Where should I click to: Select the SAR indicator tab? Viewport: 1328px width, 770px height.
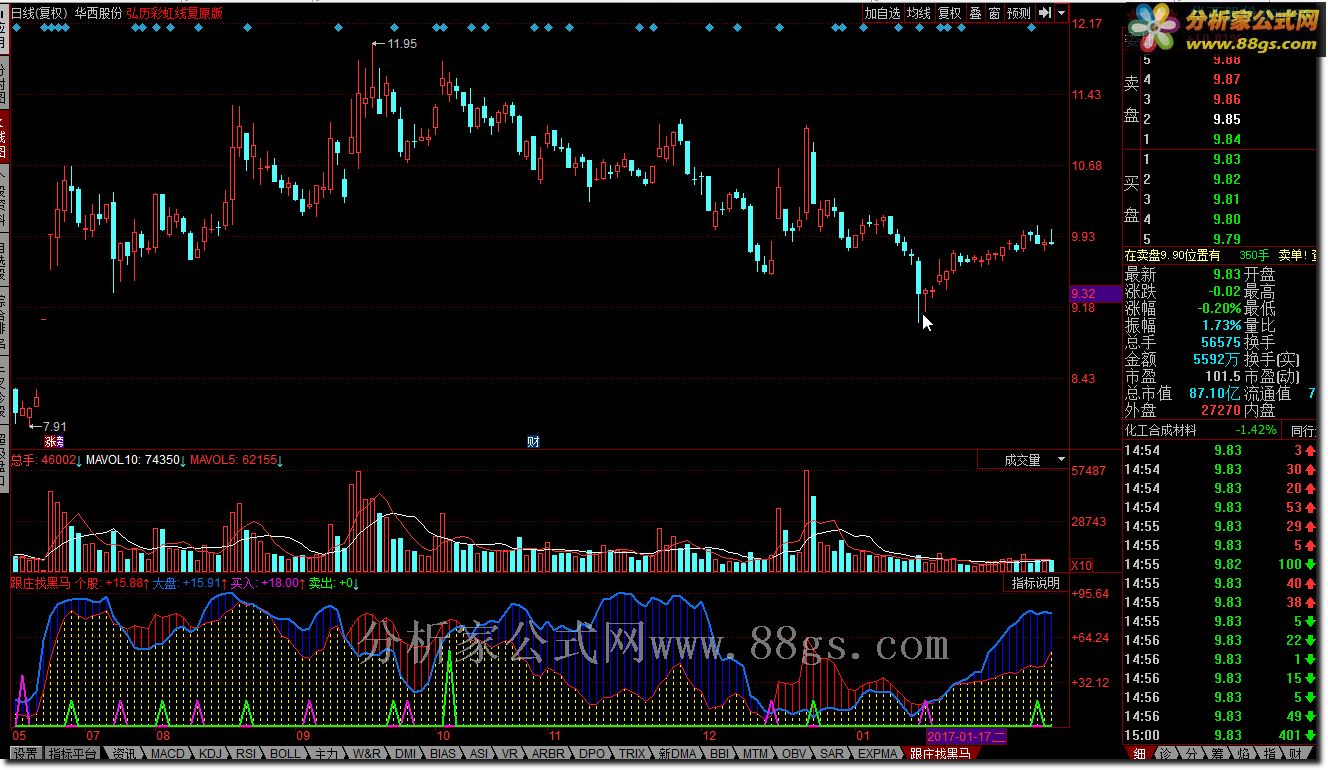pos(832,753)
